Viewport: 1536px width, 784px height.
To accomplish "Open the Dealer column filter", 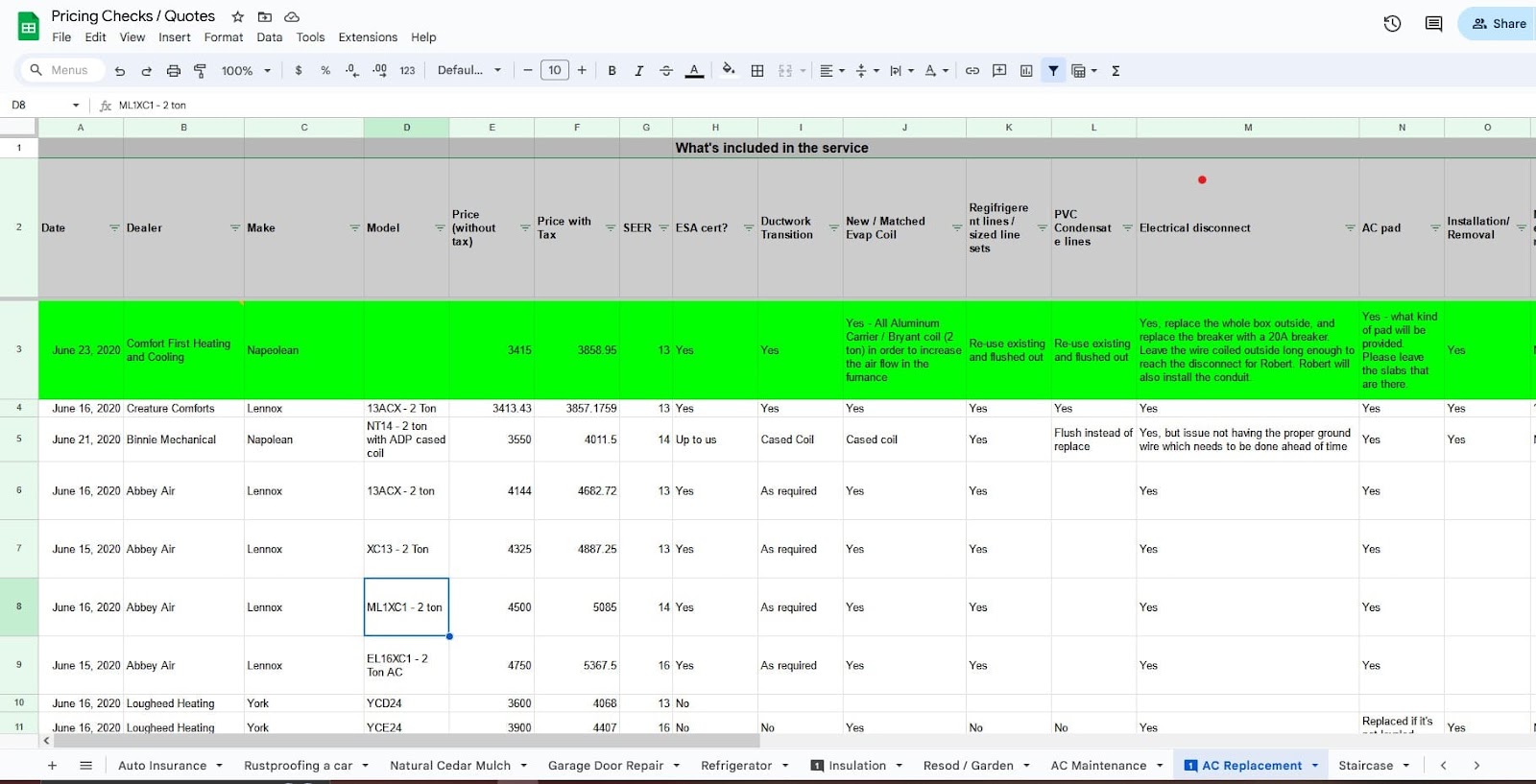I will pos(235,228).
